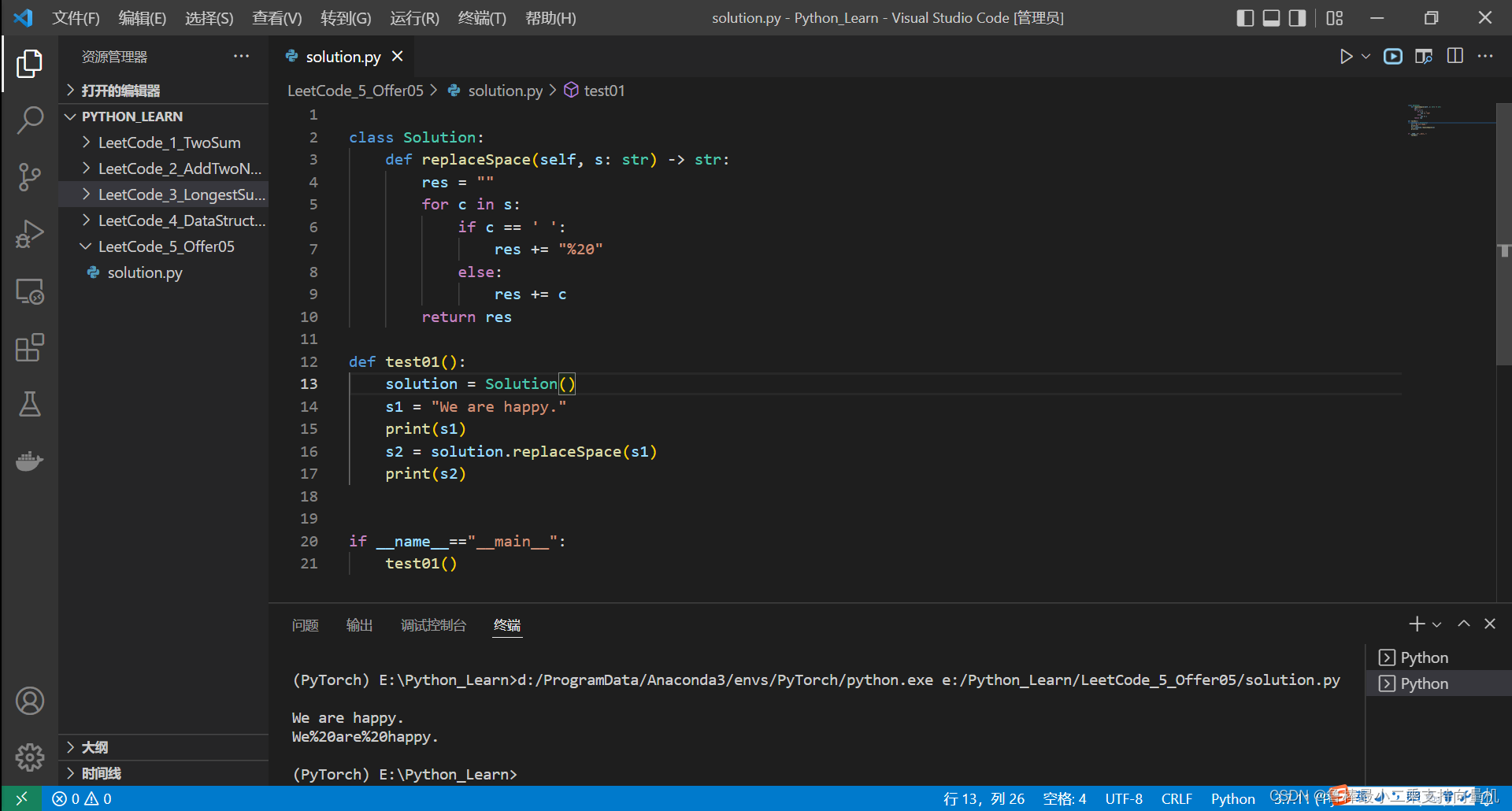
Task: Open editor More Actions ellipsis
Action: pos(1485,57)
